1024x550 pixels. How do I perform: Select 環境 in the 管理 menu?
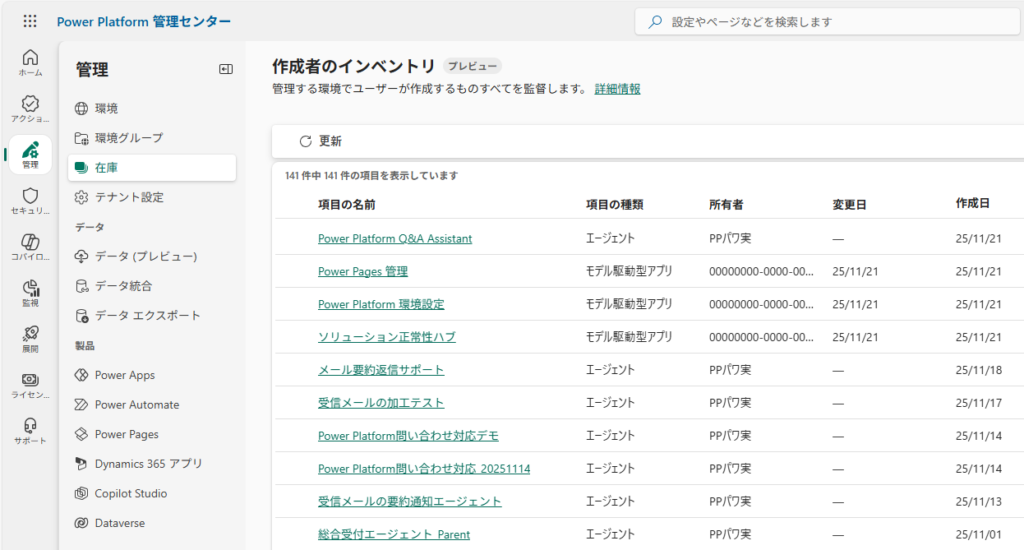[x=106, y=108]
